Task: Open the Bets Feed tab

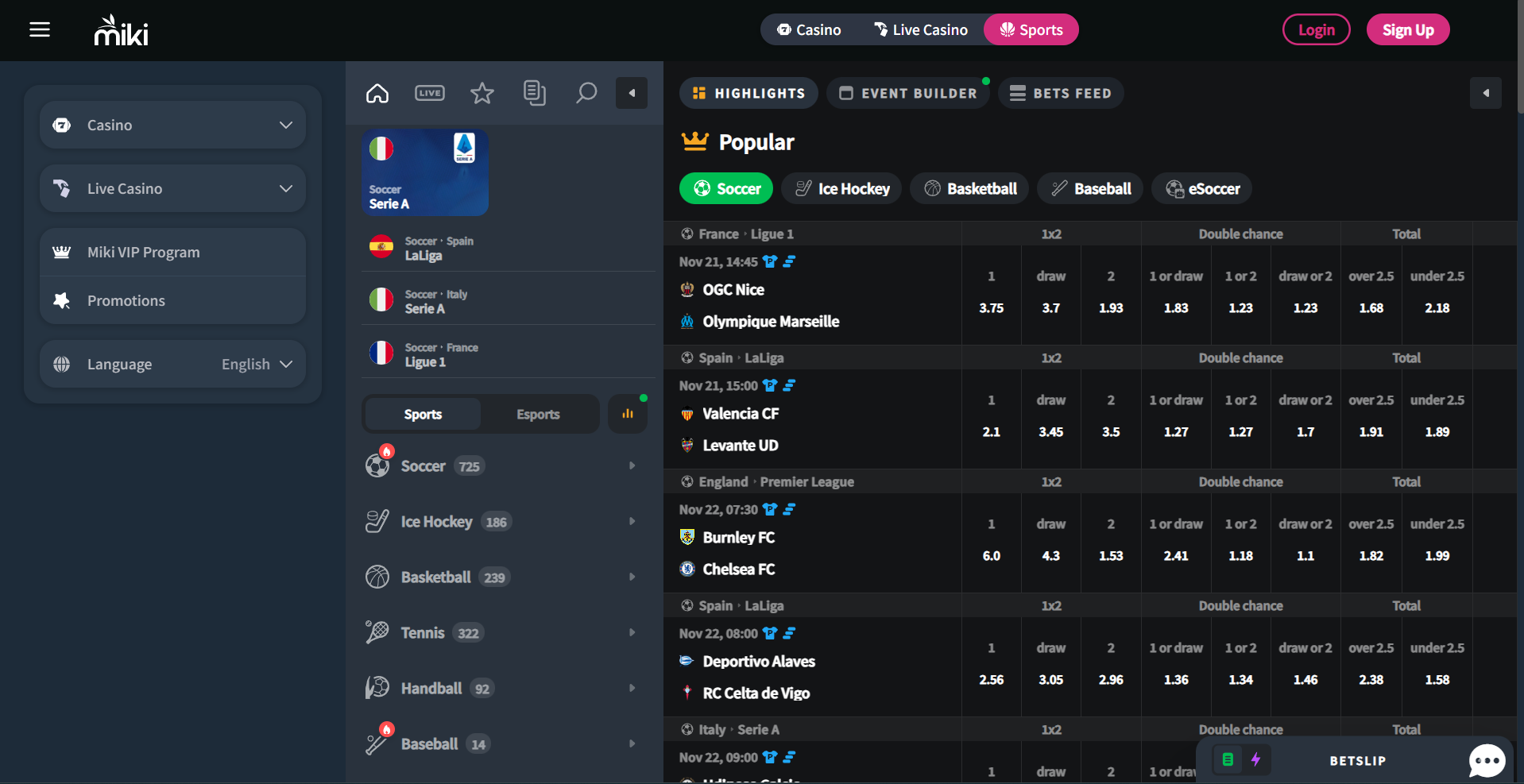Action: pos(1061,93)
